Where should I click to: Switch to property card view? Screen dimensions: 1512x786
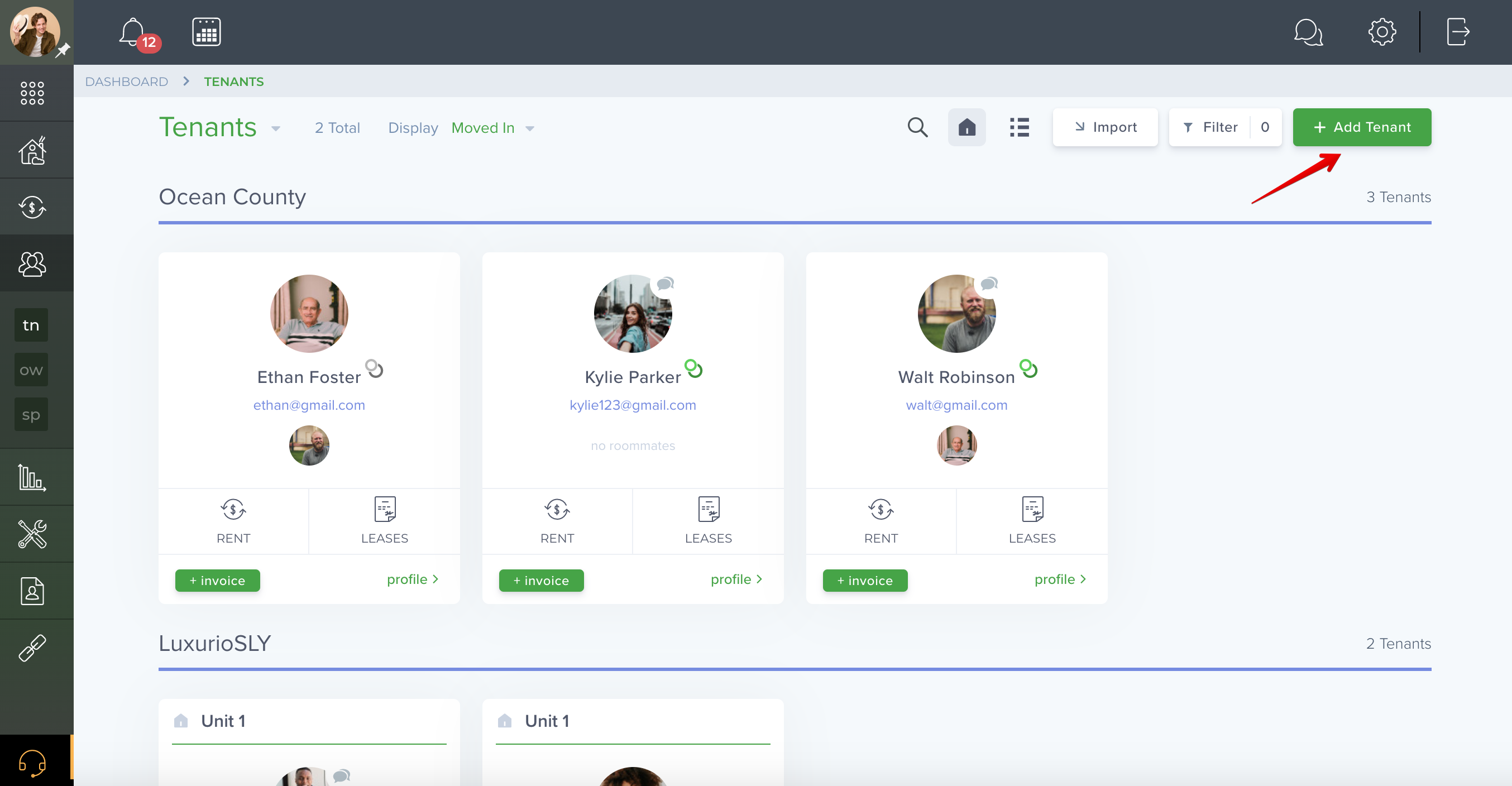[966, 127]
